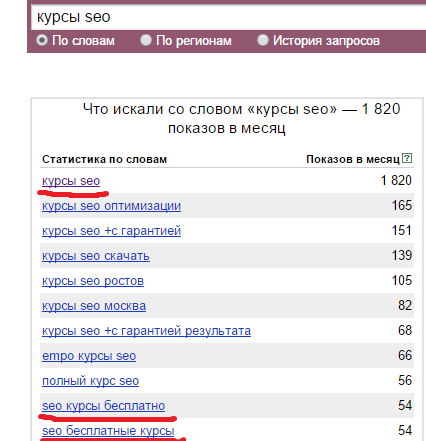
Task: Select the 'По регионам' radio button
Action: (146, 40)
